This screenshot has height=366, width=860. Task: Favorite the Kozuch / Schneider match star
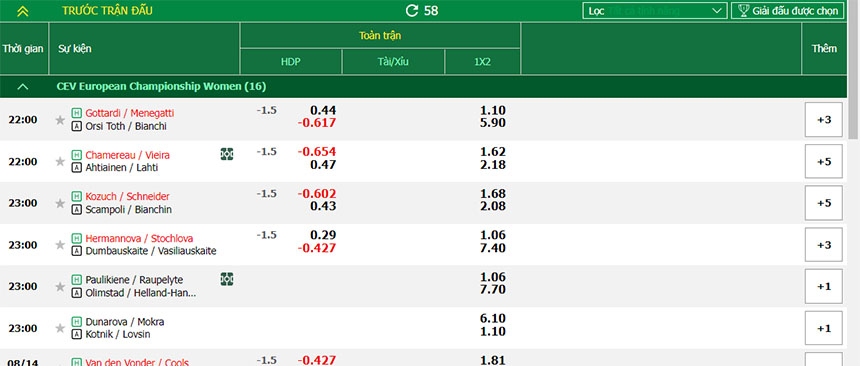[x=60, y=203]
